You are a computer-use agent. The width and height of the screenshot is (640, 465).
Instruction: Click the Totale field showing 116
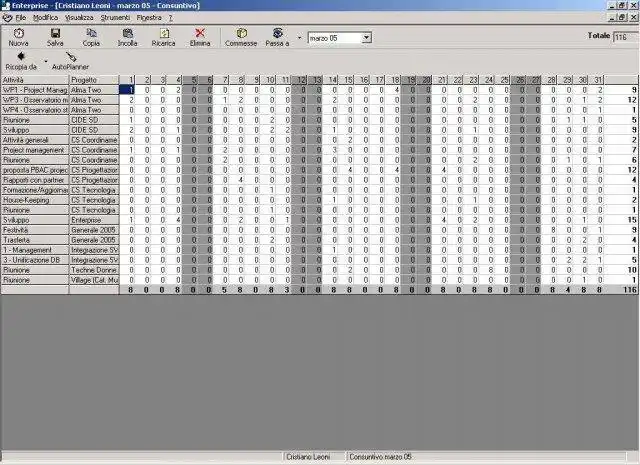(626, 37)
